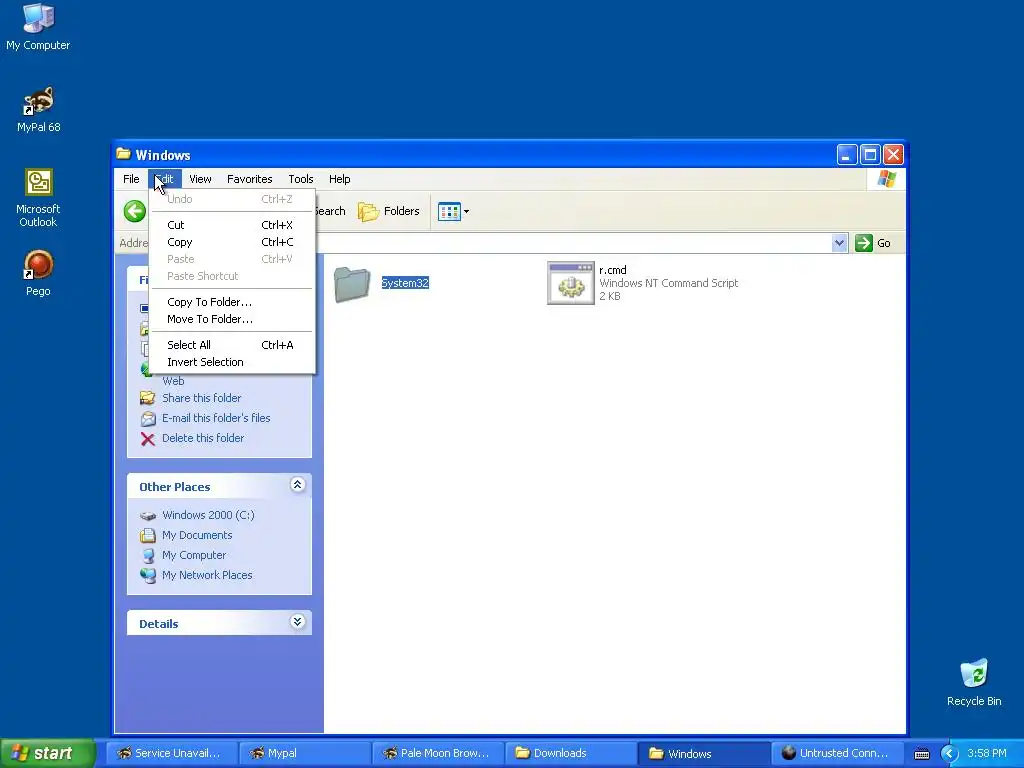Viewport: 1024px width, 768px height.
Task: Click Delete this folder link
Action: point(203,438)
